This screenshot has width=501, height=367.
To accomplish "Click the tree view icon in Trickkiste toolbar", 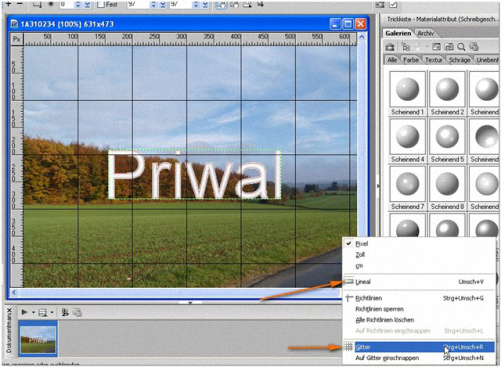I will click(x=405, y=47).
